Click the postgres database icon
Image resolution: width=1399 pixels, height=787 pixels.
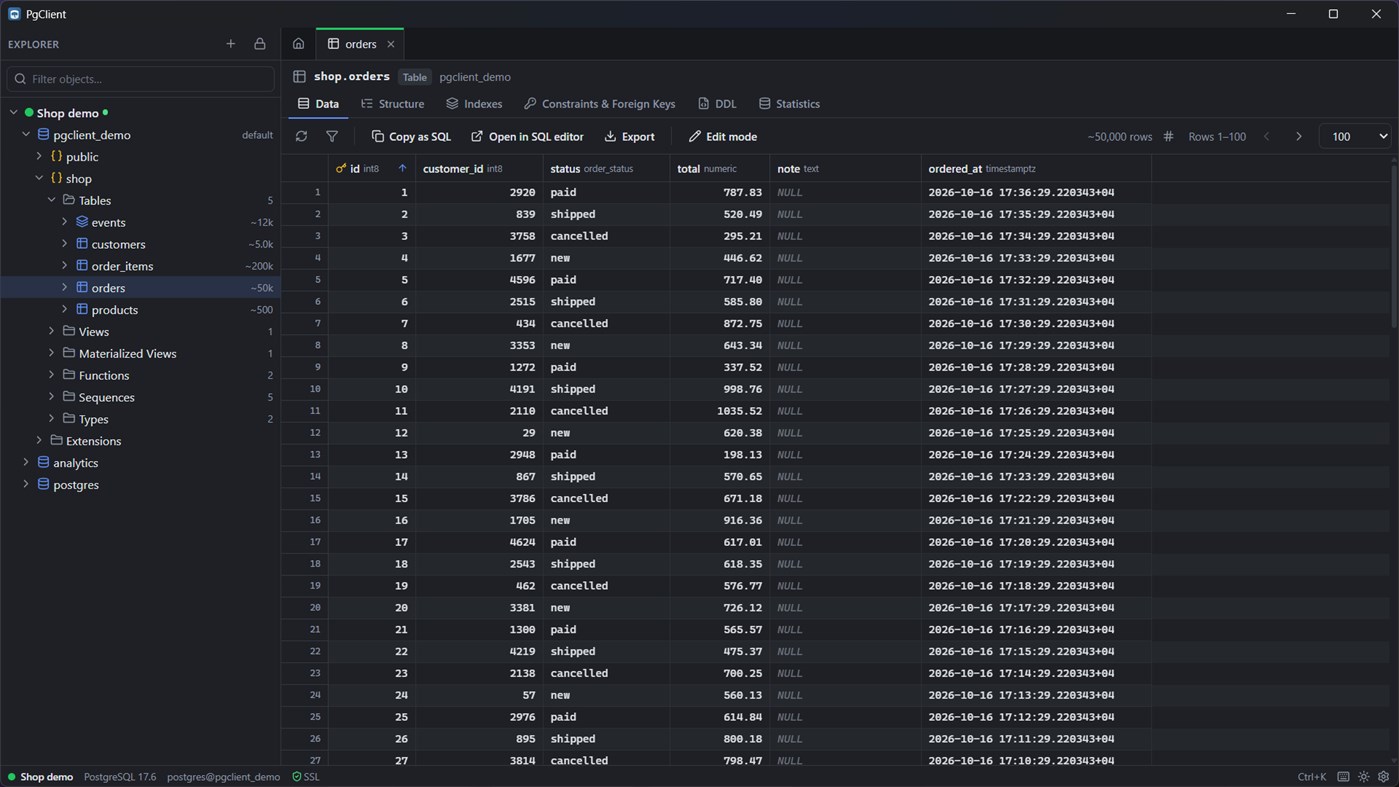pos(43,485)
